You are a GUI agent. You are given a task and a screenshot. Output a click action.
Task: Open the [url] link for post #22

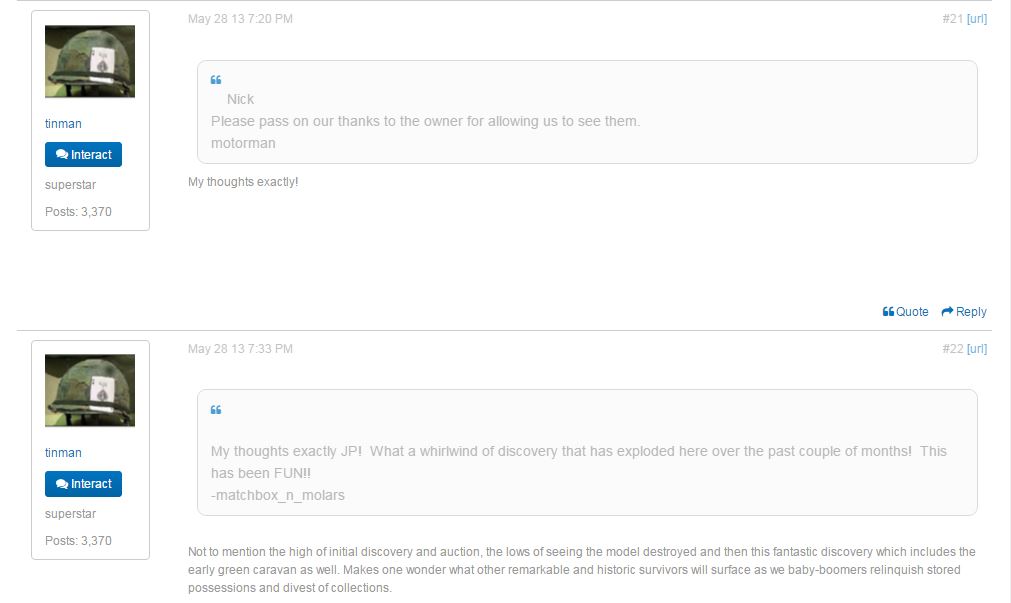click(x=977, y=349)
